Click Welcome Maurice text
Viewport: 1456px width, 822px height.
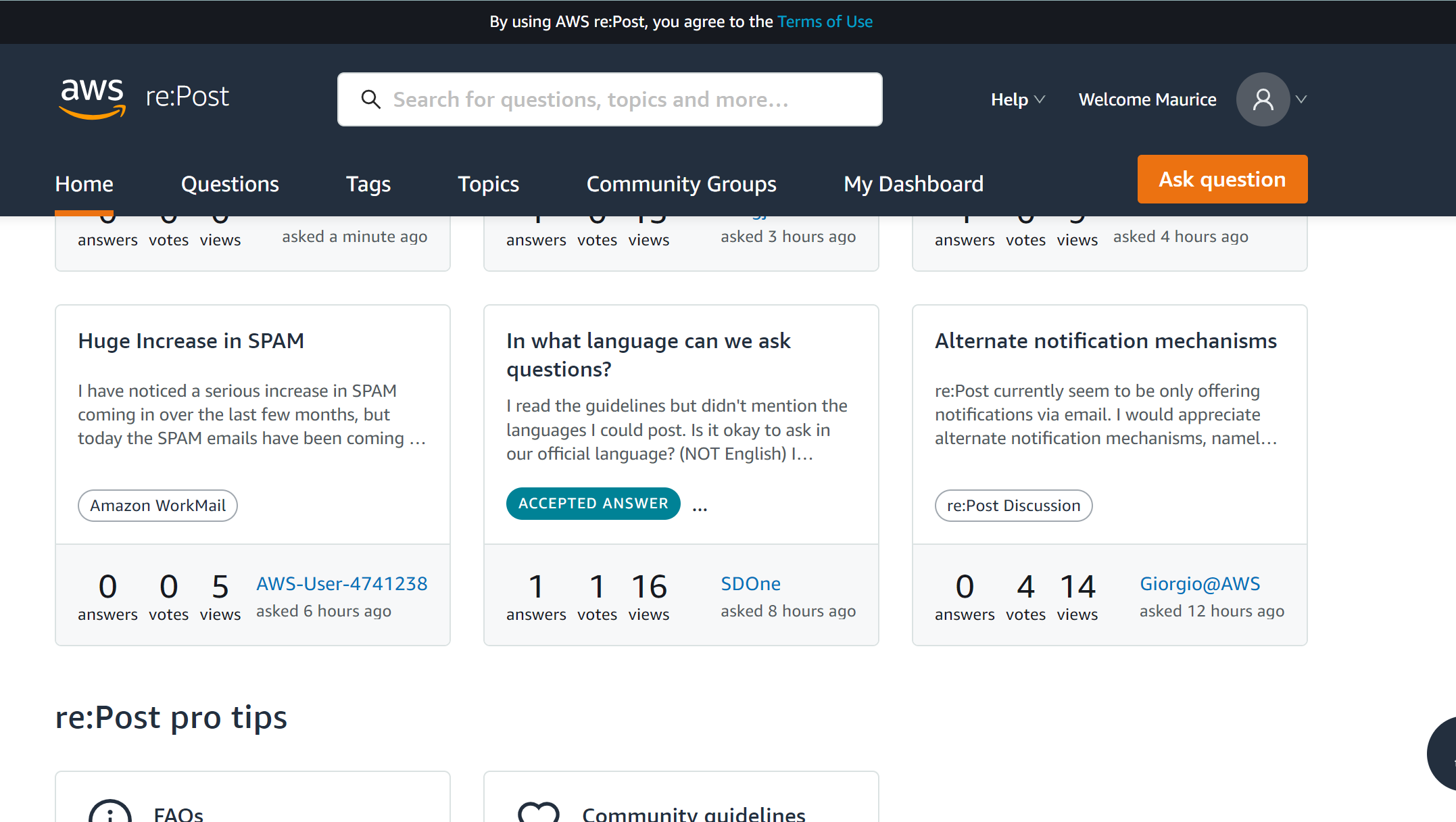[1147, 99]
